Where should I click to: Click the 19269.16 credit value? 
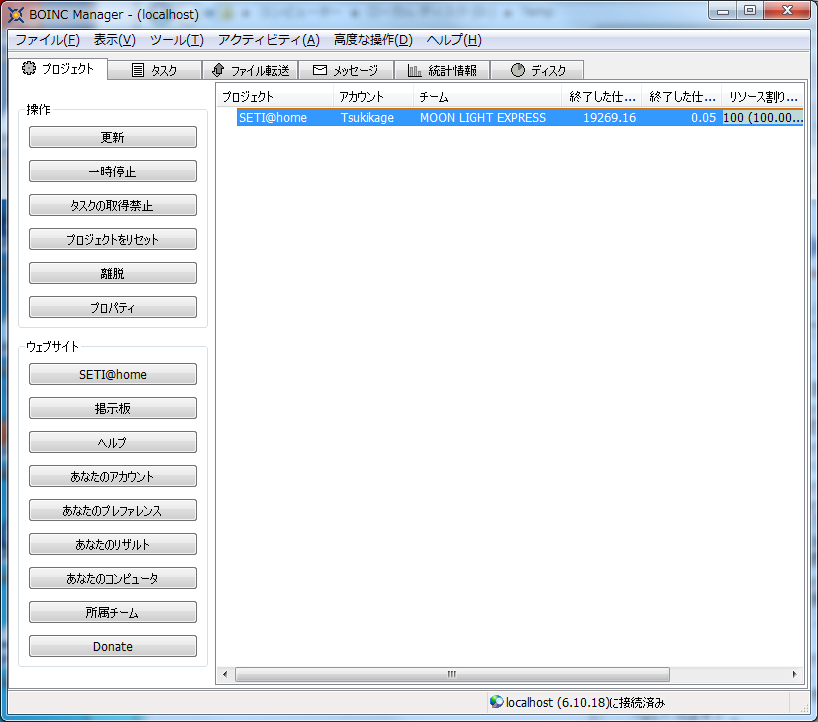point(609,117)
